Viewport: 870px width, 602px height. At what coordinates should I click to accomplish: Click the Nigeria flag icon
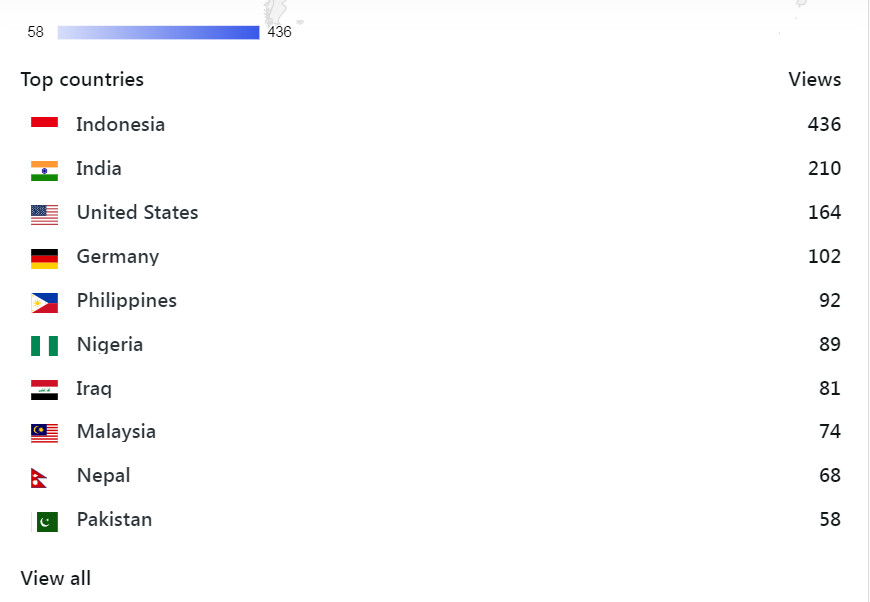click(x=44, y=345)
